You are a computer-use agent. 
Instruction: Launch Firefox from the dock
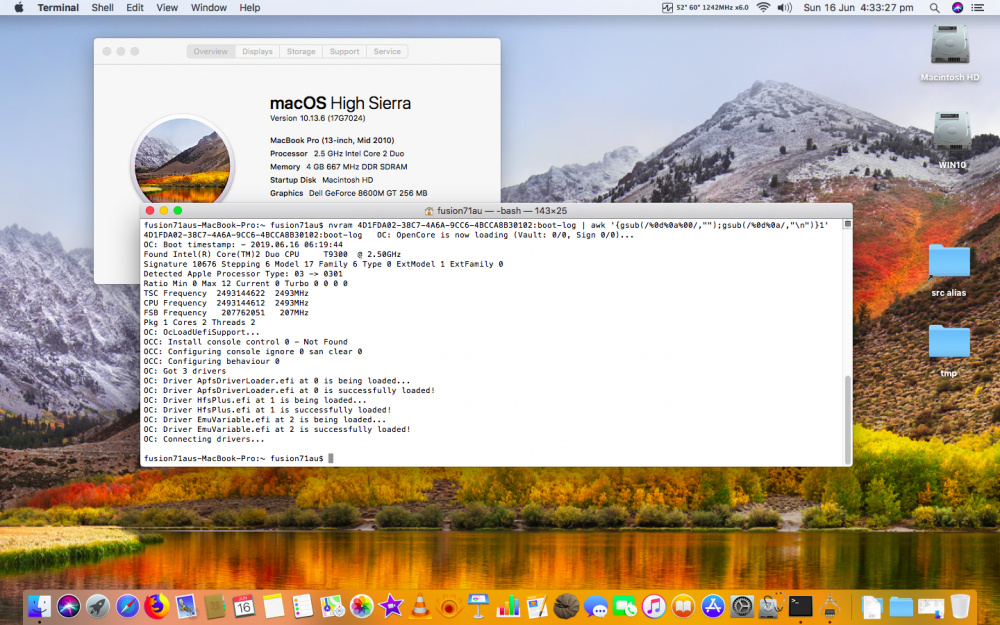click(156, 606)
